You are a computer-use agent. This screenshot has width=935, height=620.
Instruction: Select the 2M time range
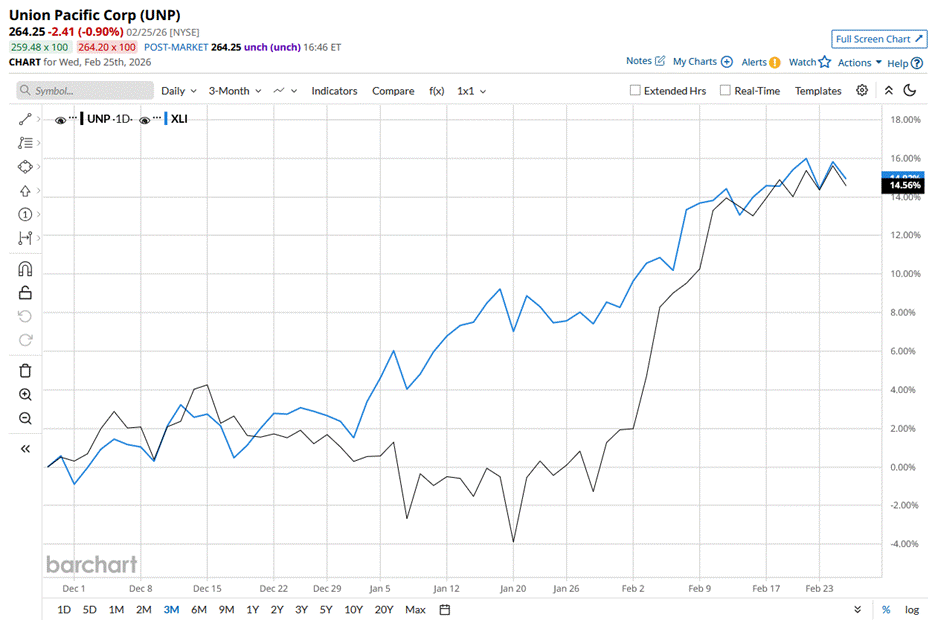tap(144, 609)
